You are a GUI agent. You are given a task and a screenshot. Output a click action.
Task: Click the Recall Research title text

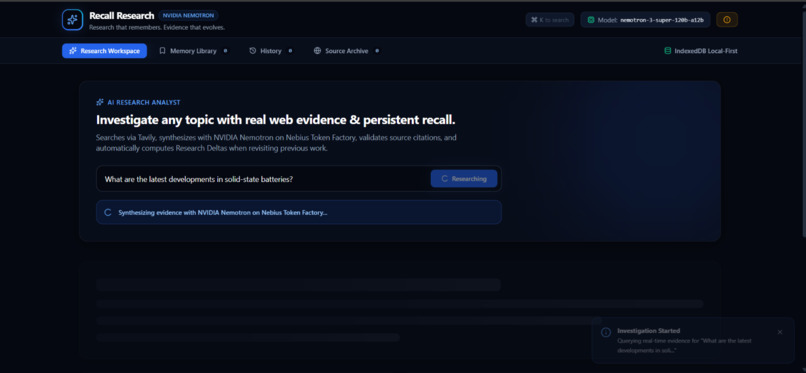pyautogui.click(x=121, y=15)
